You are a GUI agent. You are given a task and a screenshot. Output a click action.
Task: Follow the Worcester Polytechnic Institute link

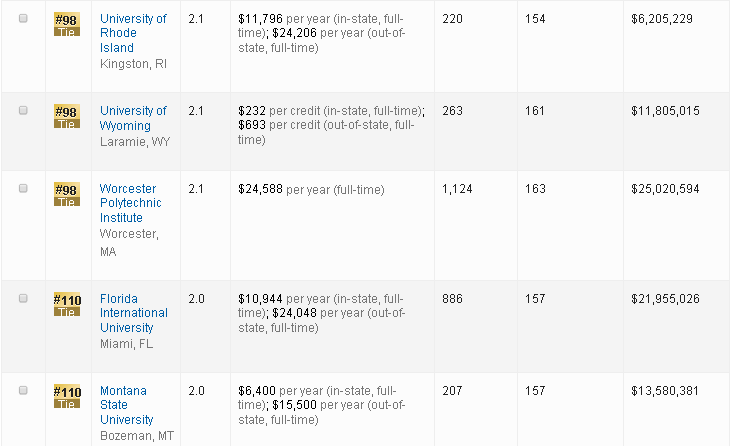coord(130,203)
